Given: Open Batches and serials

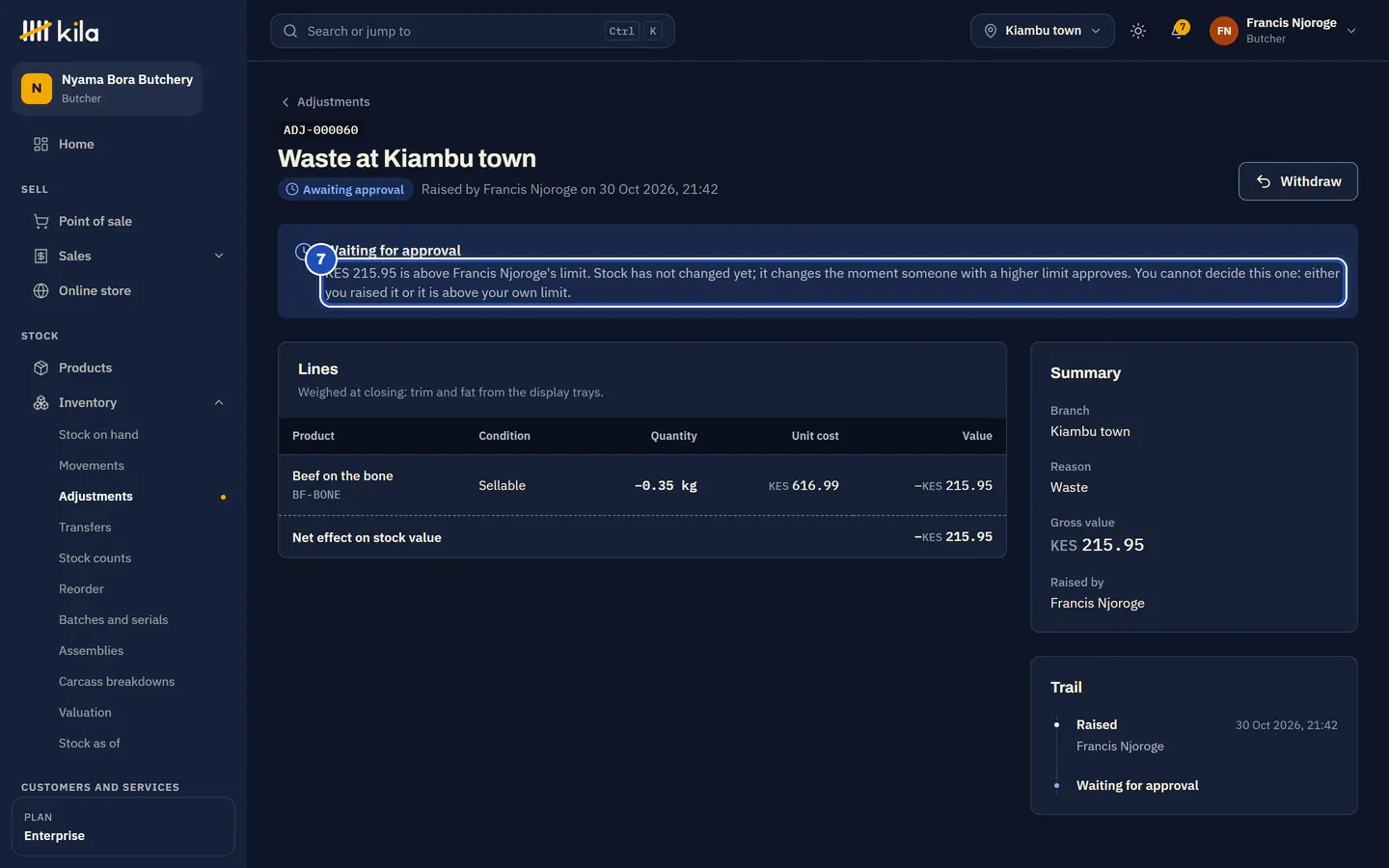Looking at the screenshot, I should [x=113, y=619].
